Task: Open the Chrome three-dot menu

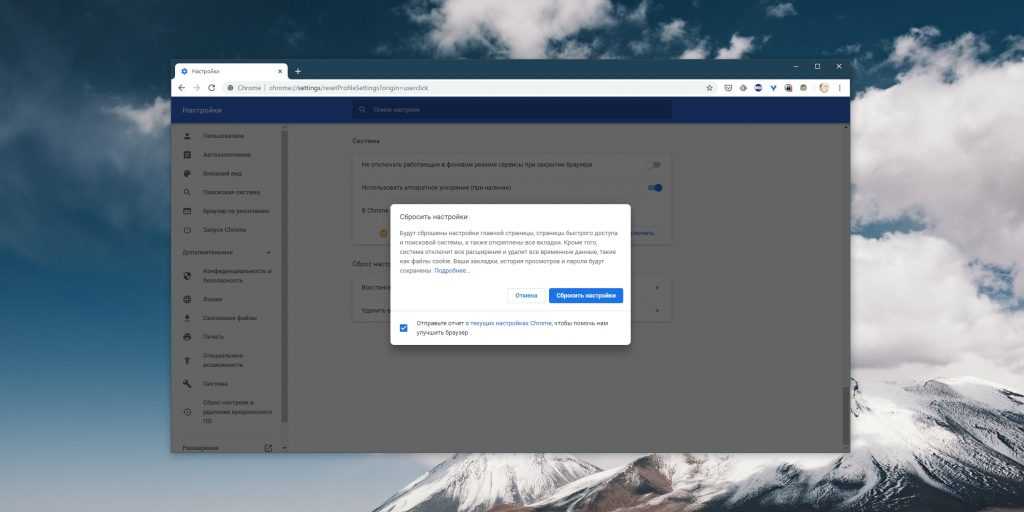Action: (x=840, y=88)
